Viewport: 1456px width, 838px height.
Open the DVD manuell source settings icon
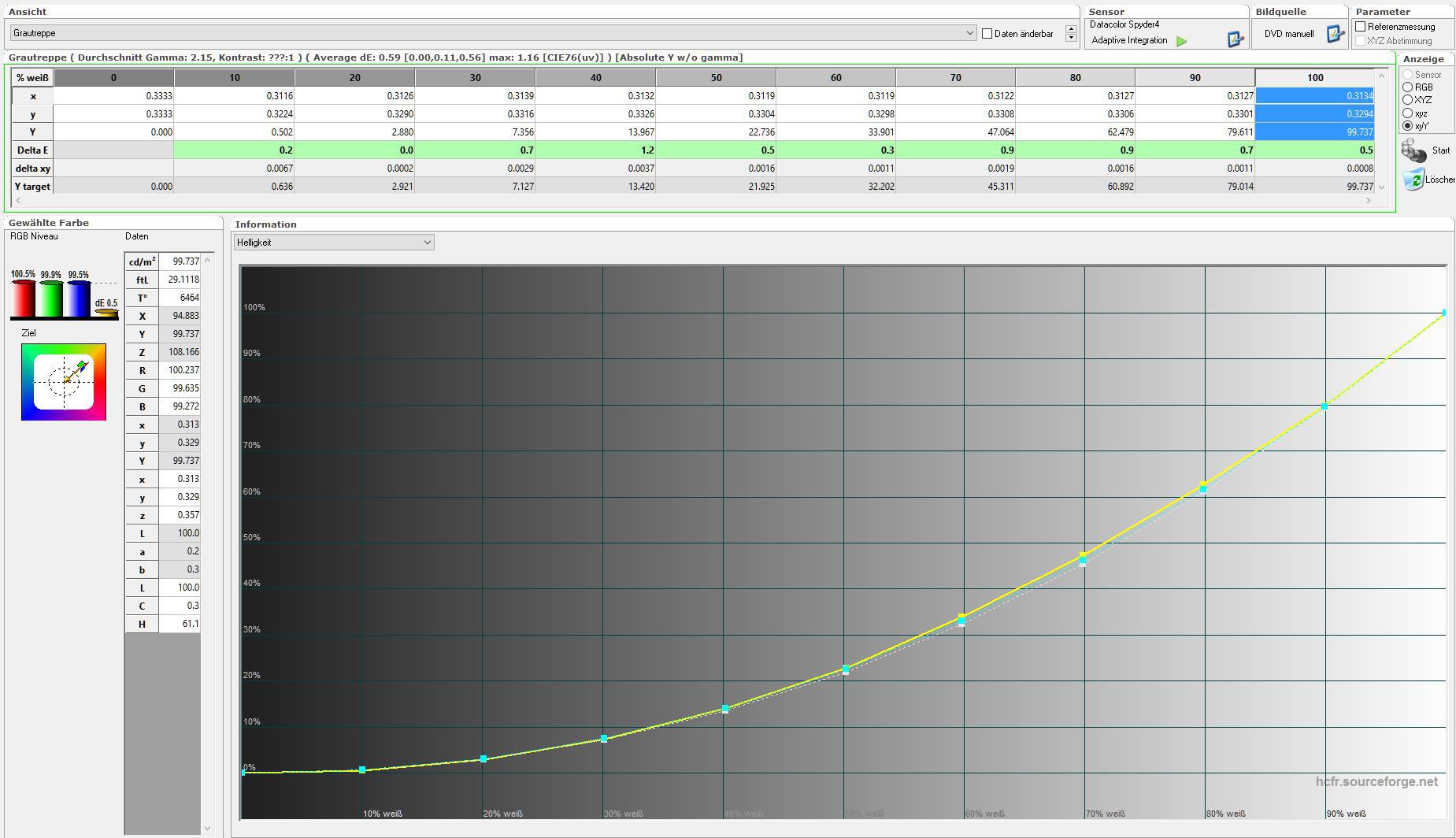1335,34
